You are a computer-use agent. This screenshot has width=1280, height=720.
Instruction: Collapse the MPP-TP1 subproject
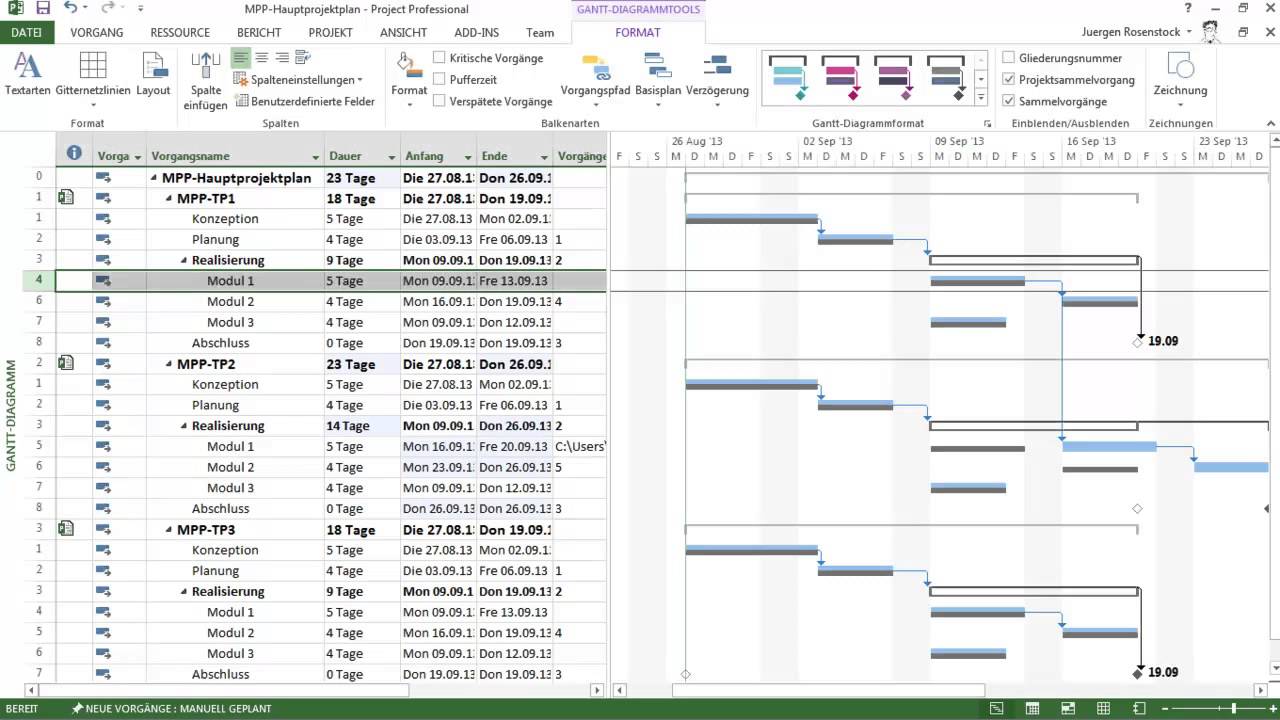pyautogui.click(x=169, y=199)
